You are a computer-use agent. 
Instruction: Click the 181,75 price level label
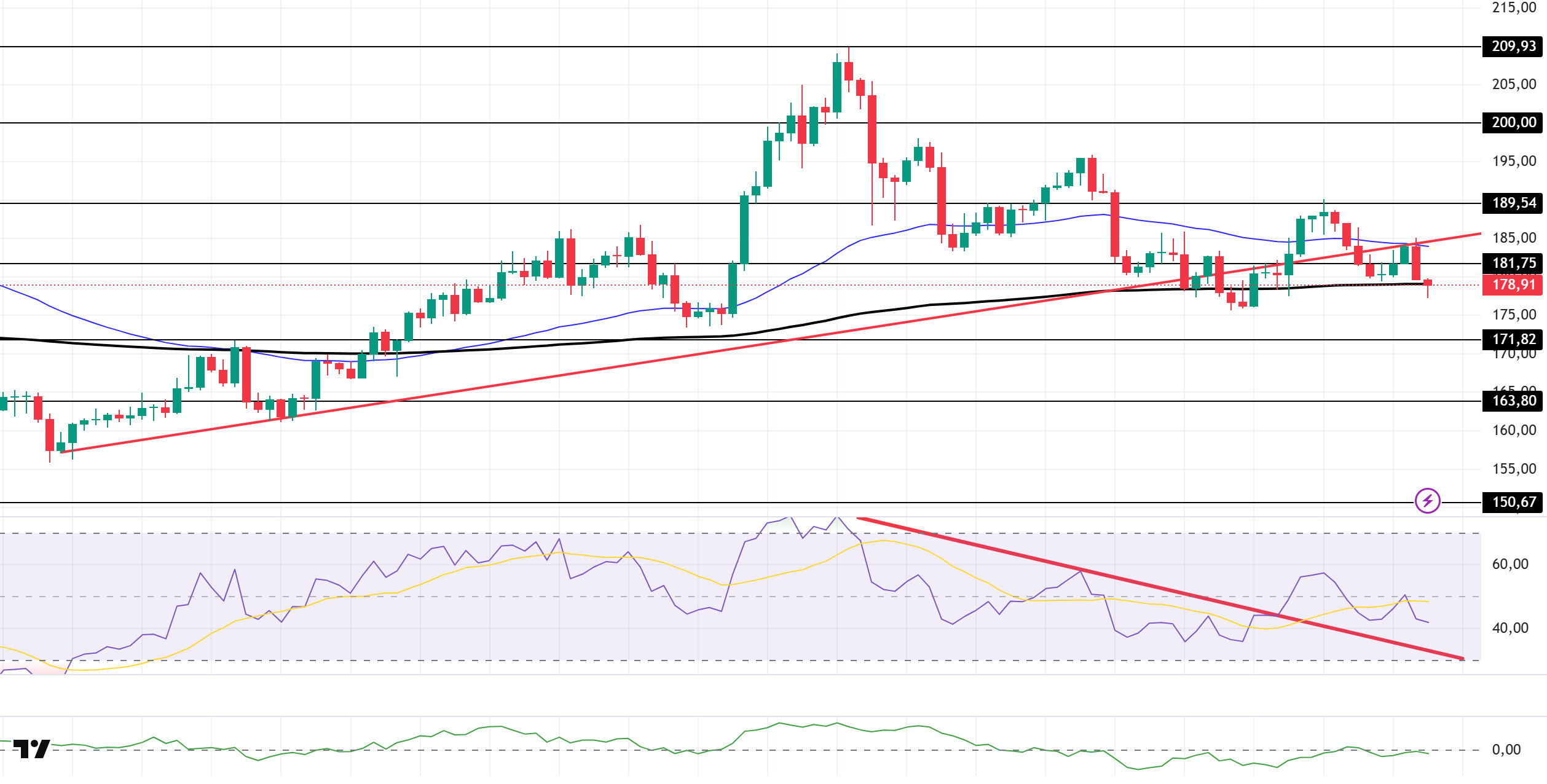(x=1513, y=263)
